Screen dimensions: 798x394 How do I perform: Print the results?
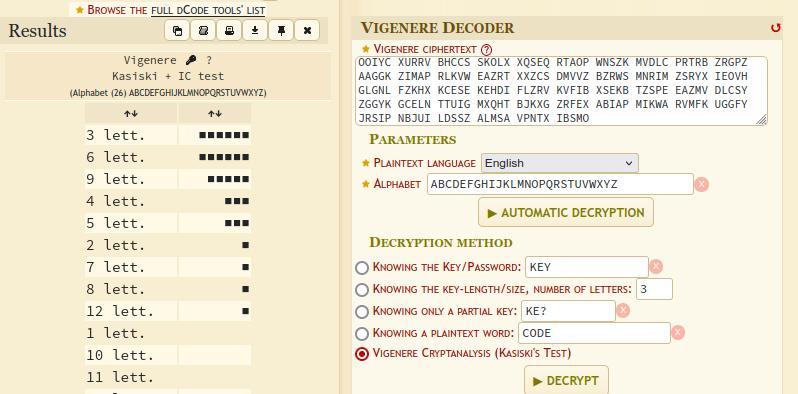pyautogui.click(x=229, y=31)
